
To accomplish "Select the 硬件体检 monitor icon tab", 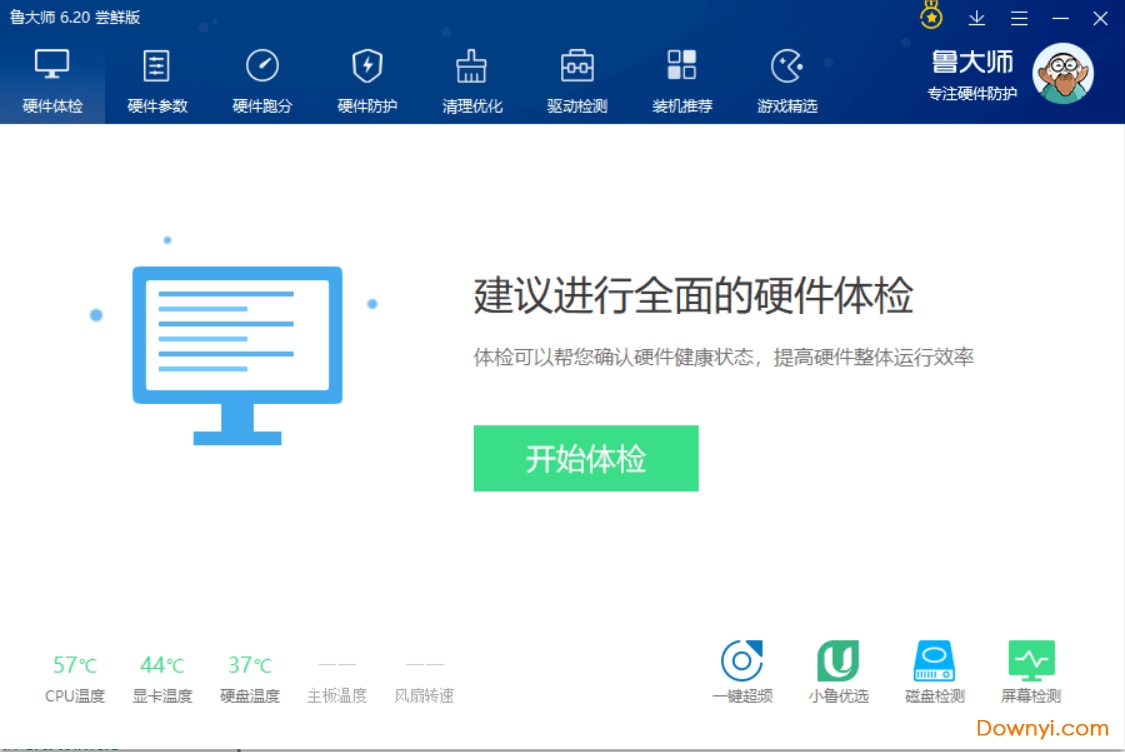I will (52, 80).
